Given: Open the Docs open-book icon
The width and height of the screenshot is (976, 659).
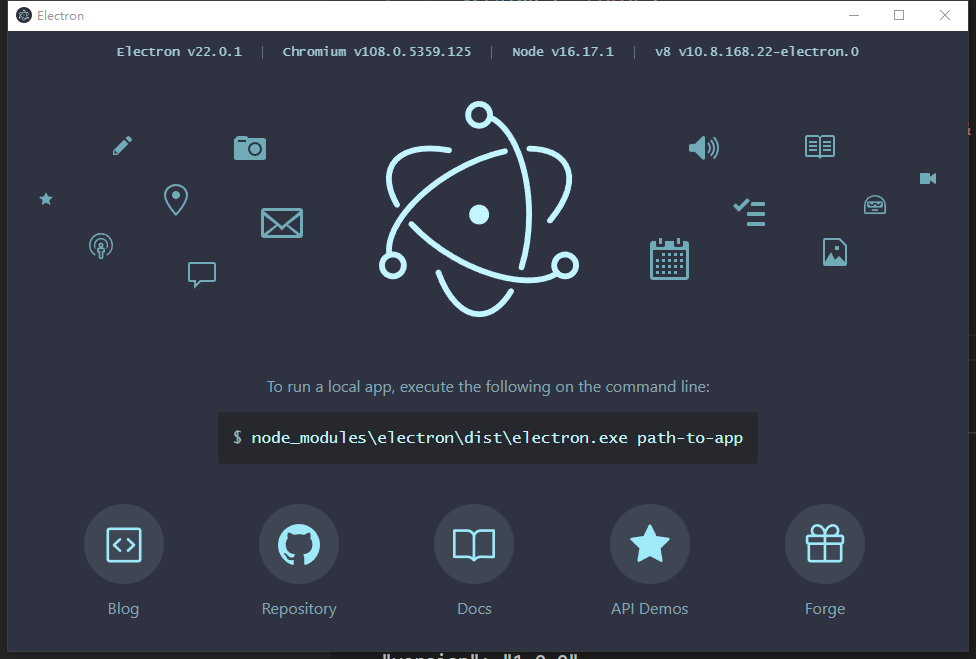Looking at the screenshot, I should pyautogui.click(x=474, y=544).
